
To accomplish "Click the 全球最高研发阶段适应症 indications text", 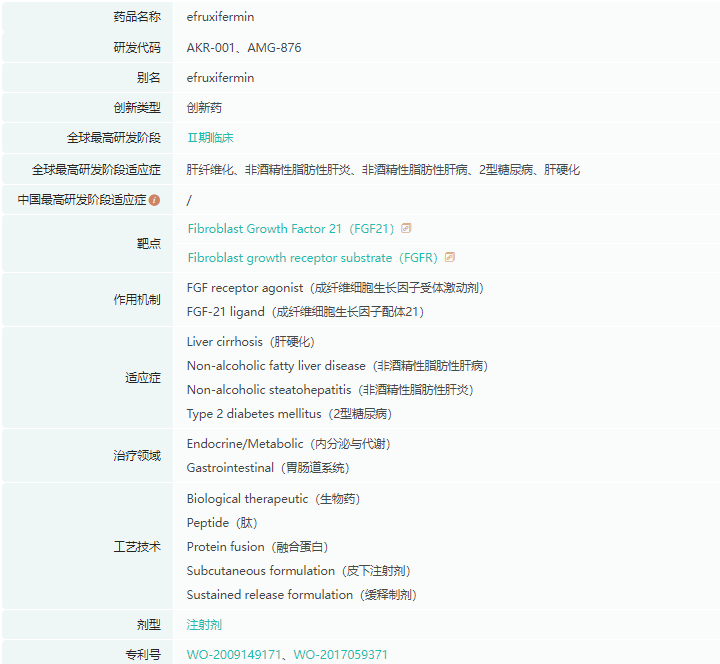I will [383, 170].
